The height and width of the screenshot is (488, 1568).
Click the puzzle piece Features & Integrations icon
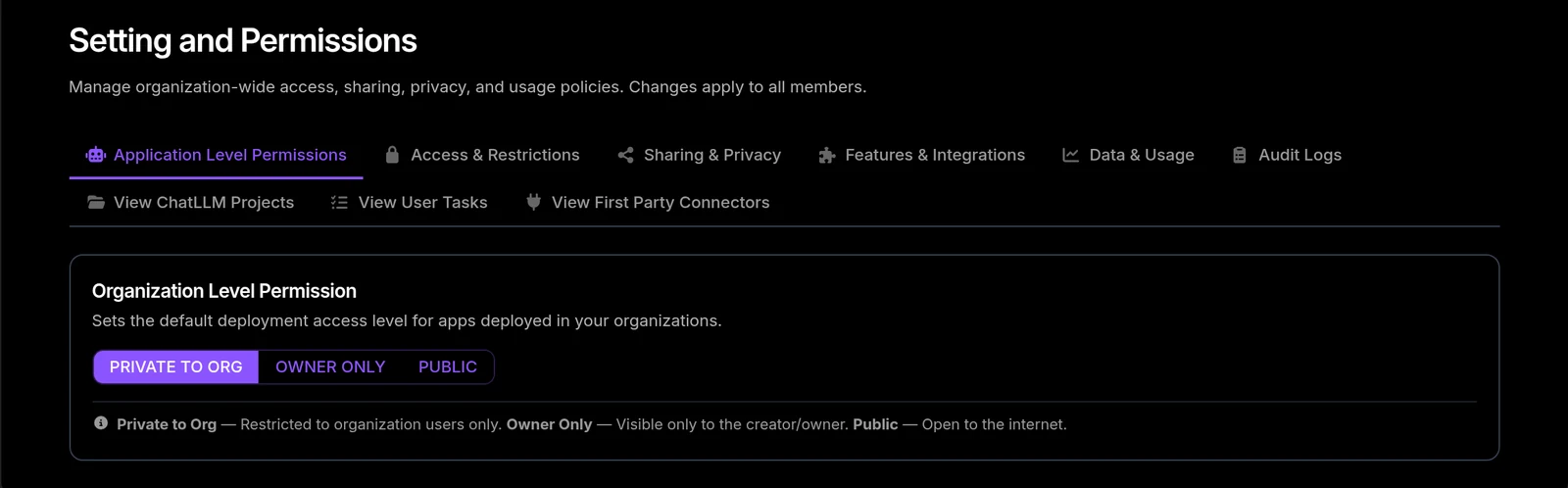pos(827,155)
